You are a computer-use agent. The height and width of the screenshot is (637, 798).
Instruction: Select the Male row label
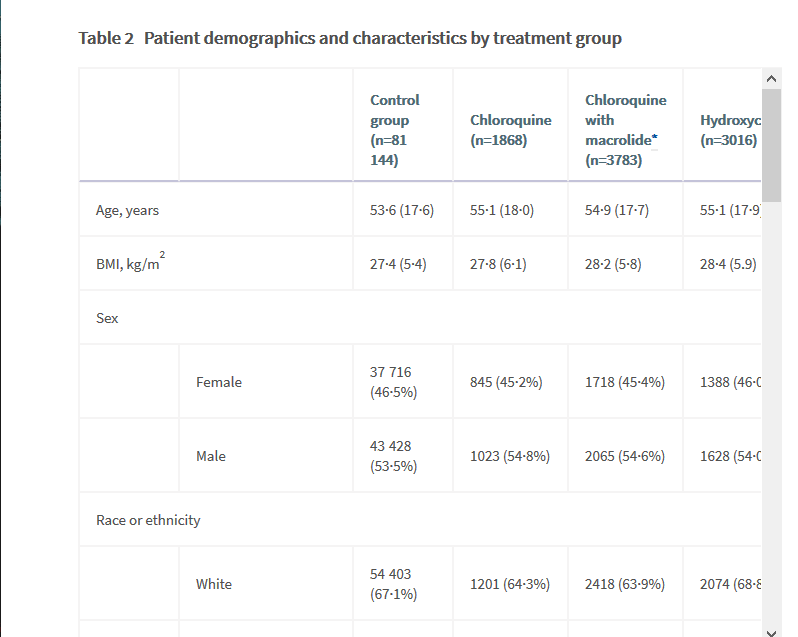point(211,456)
